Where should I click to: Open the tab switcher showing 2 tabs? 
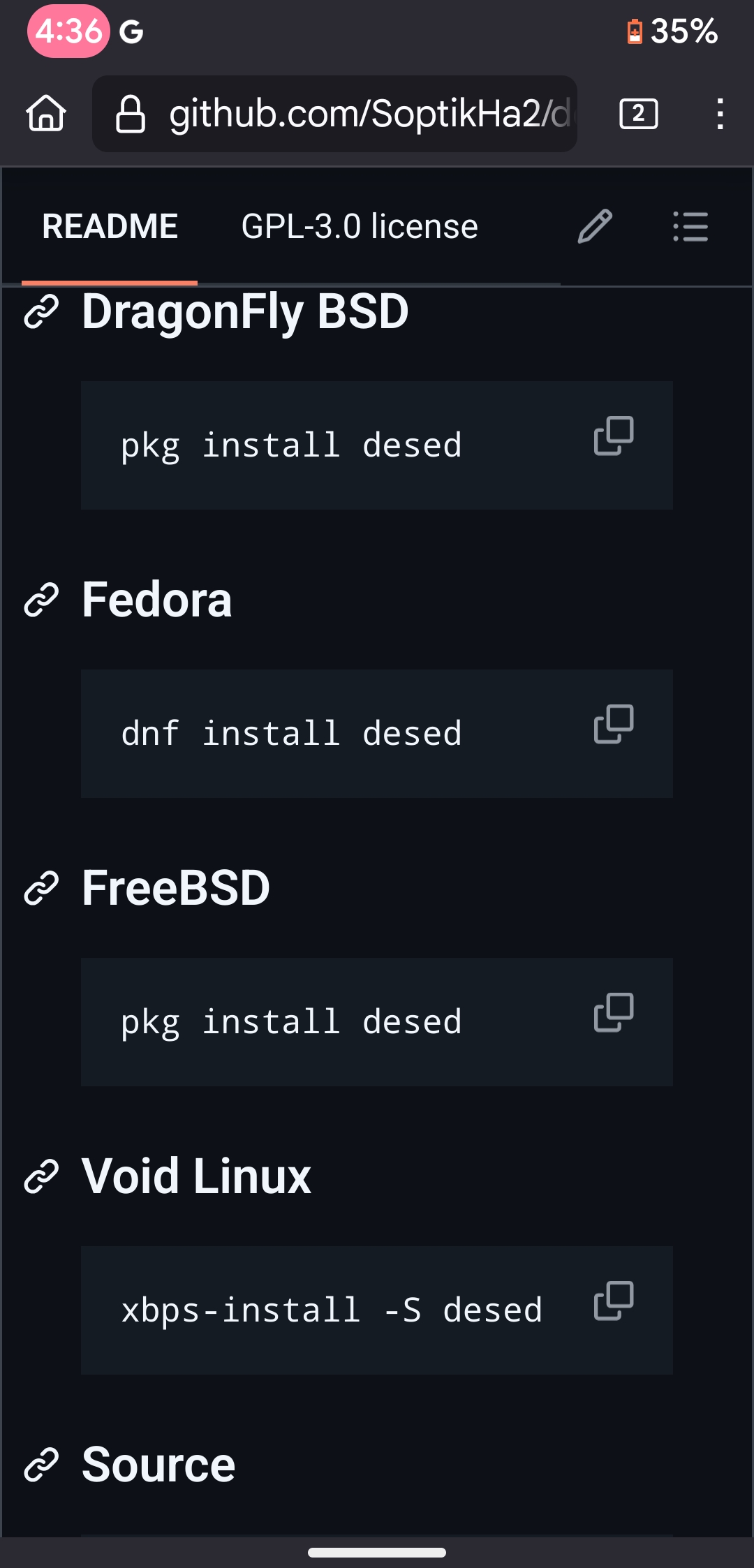(x=638, y=114)
